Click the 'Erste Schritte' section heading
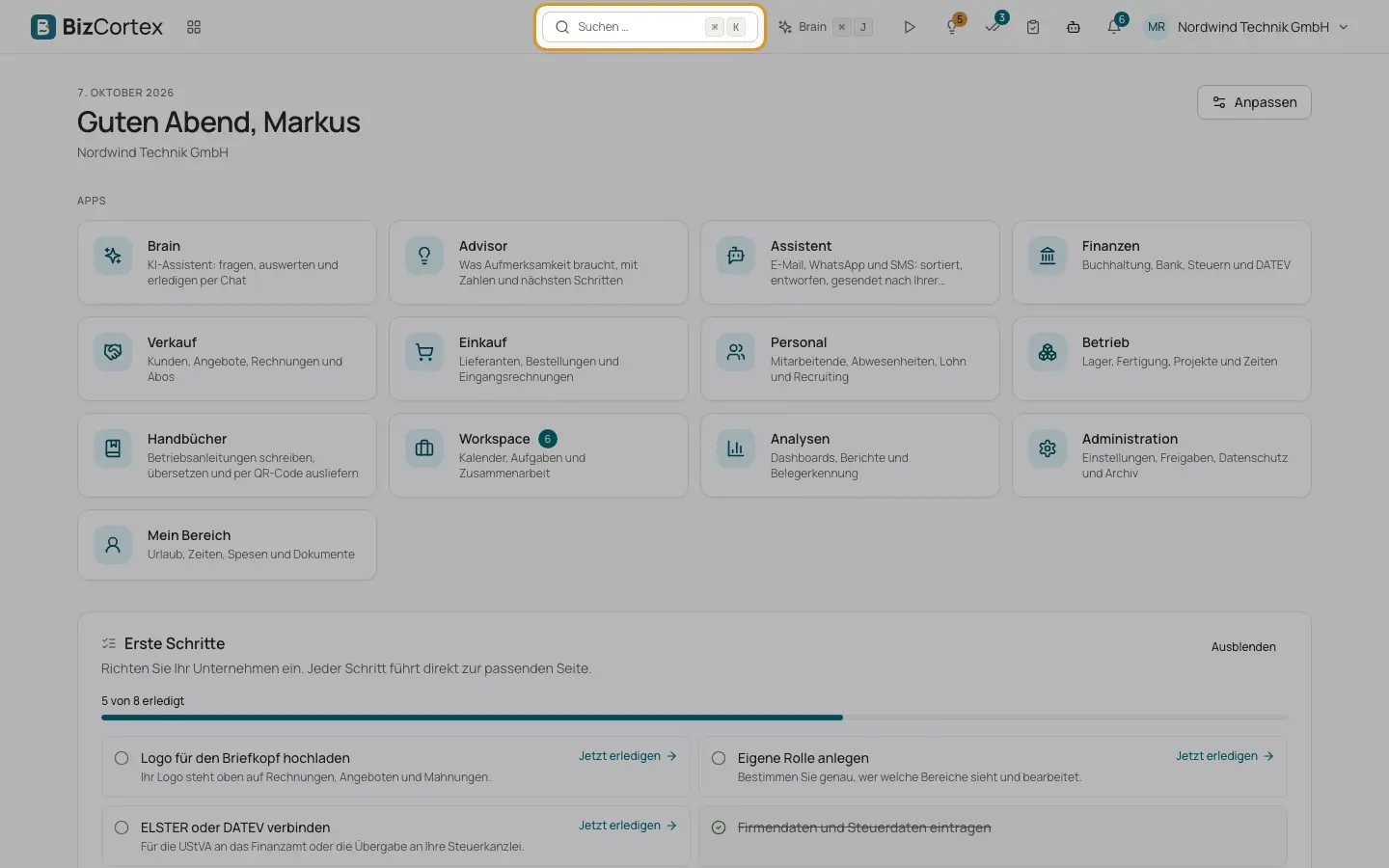Image resolution: width=1389 pixels, height=868 pixels. pos(175,643)
